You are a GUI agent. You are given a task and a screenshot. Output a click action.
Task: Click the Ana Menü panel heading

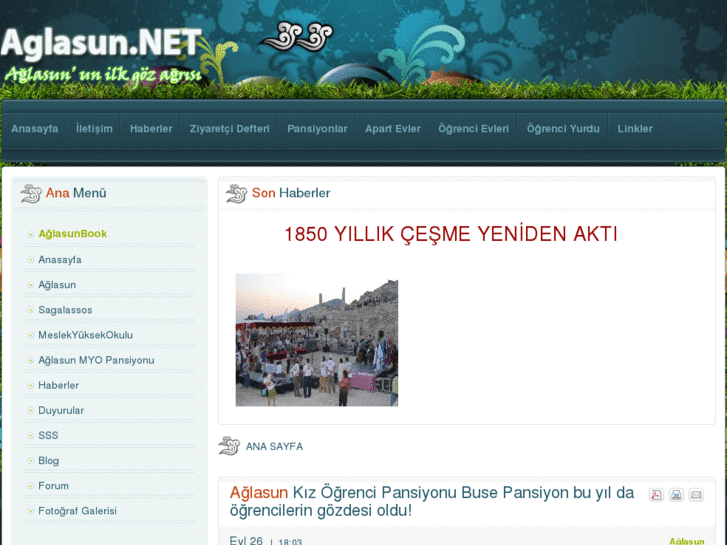coord(76,193)
